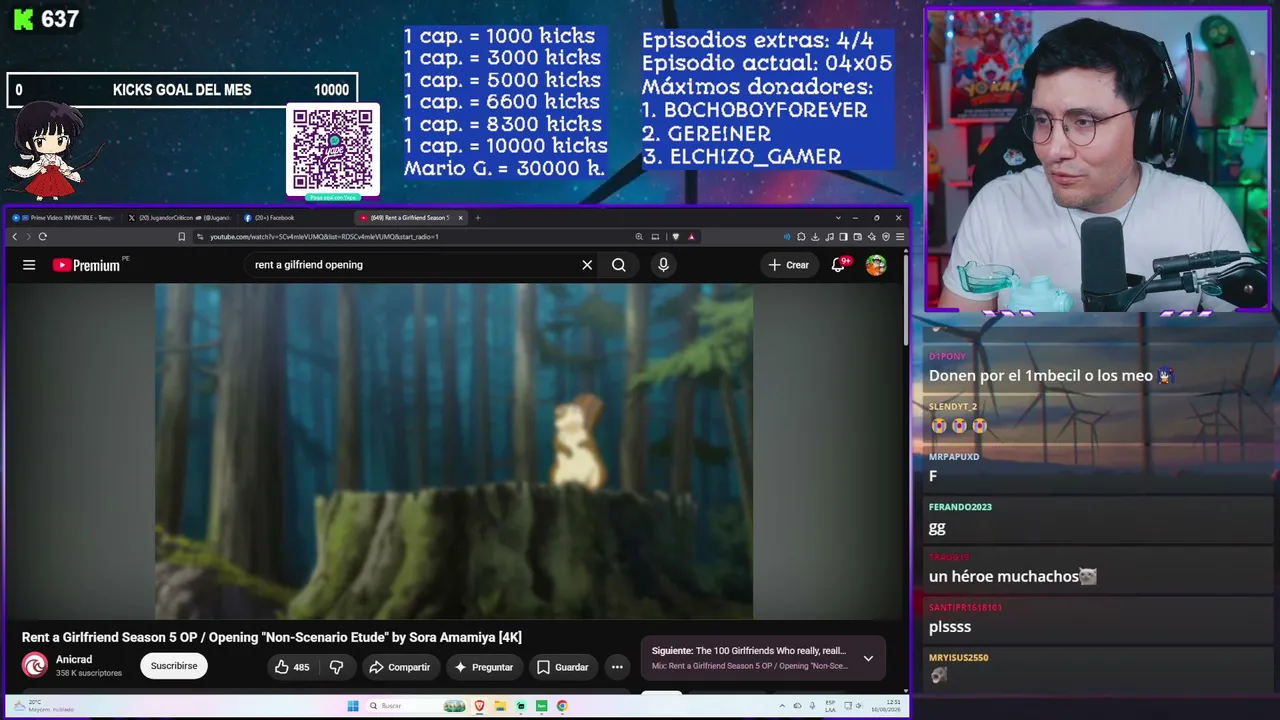The image size is (1280, 720).
Task: Open a new browser tab
Action: tap(478, 218)
